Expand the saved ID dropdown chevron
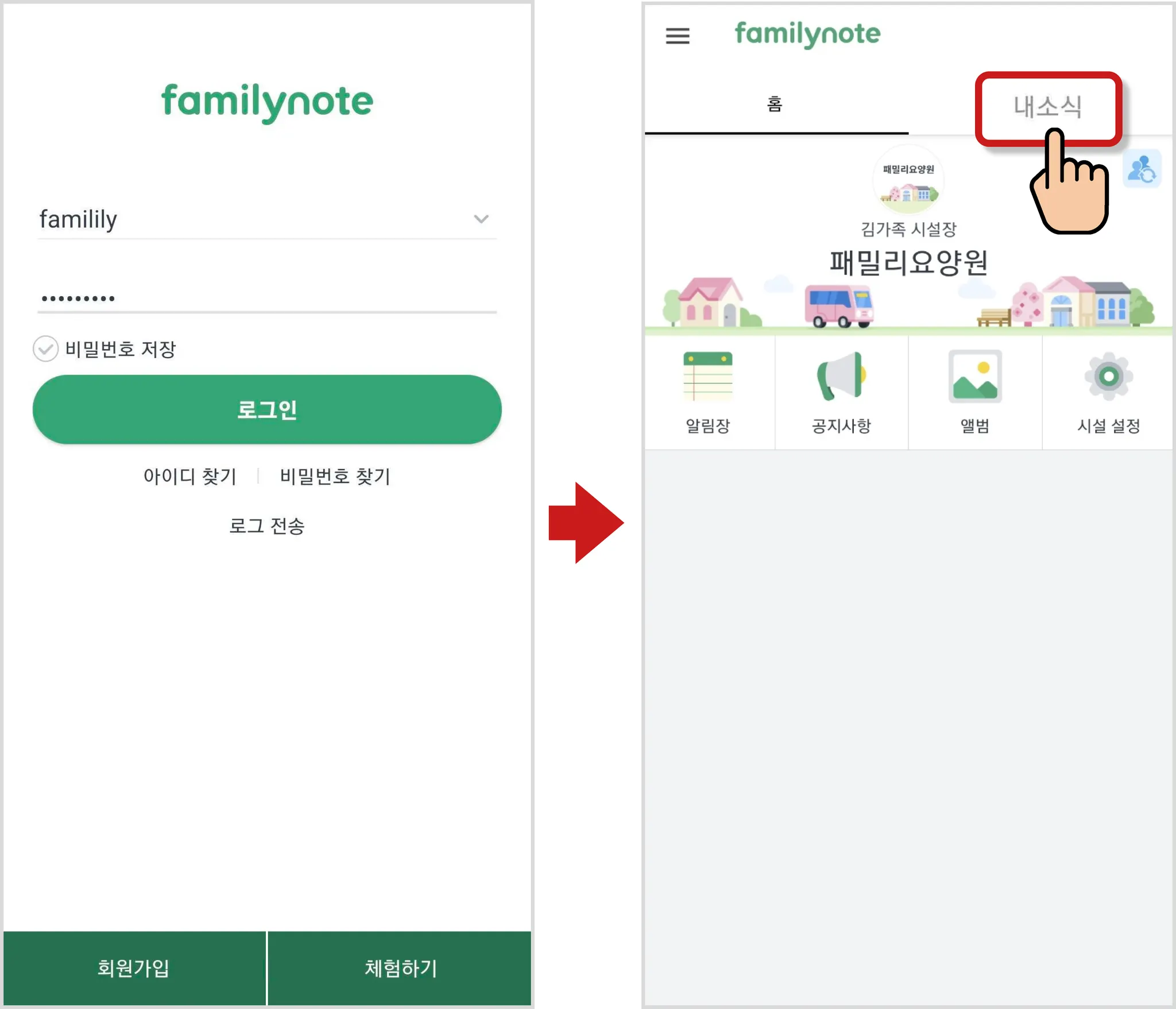Viewport: 1176px width, 1009px height. [481, 219]
